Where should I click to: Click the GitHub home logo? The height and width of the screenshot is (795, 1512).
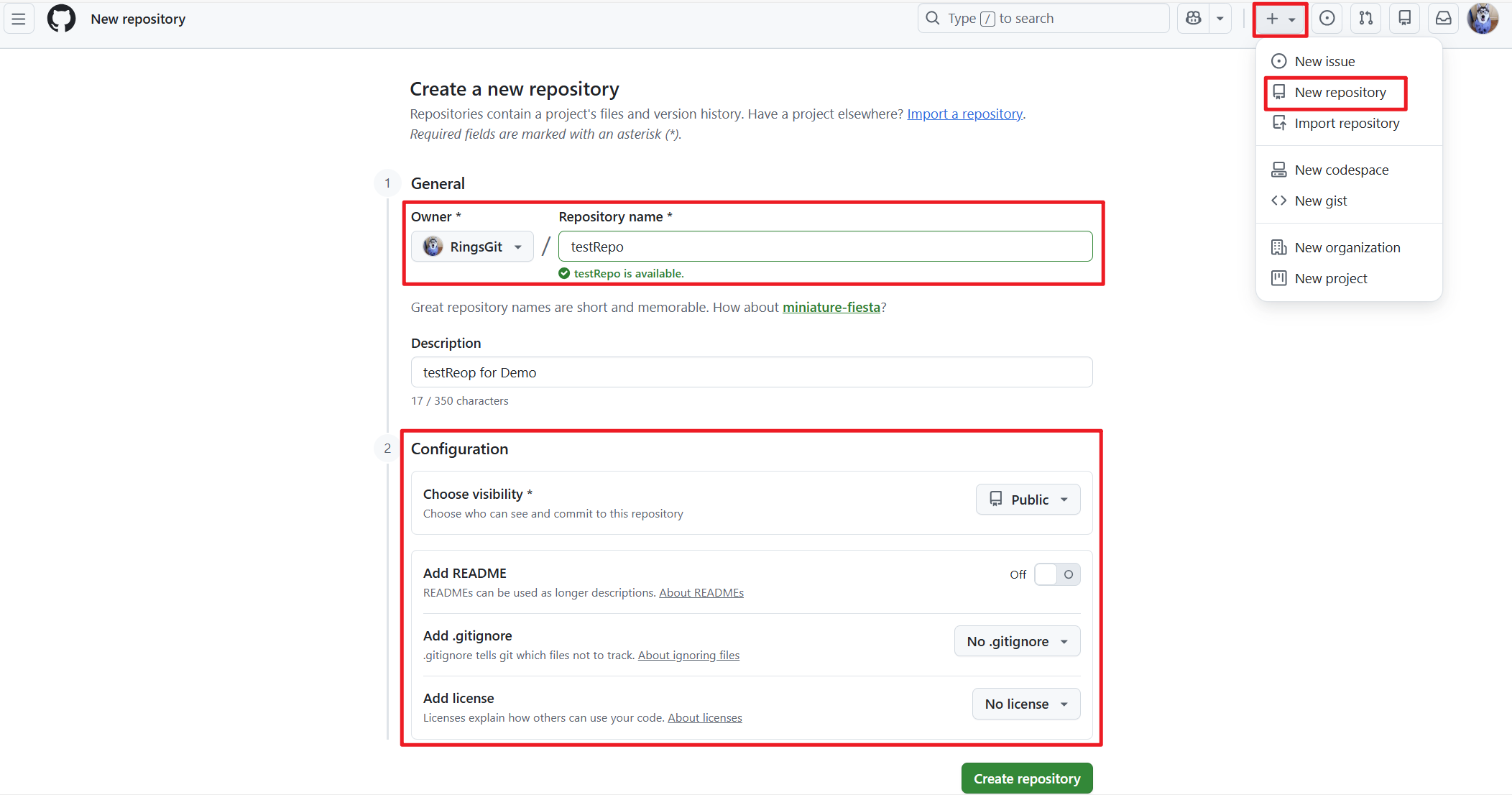pyautogui.click(x=60, y=18)
